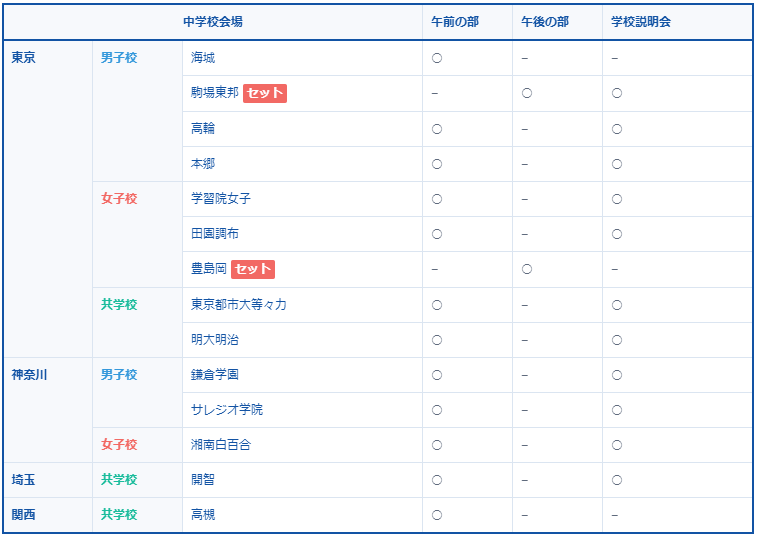757x535 pixels.
Task: Open the 鎌倉学園 school link
Action: click(215, 374)
